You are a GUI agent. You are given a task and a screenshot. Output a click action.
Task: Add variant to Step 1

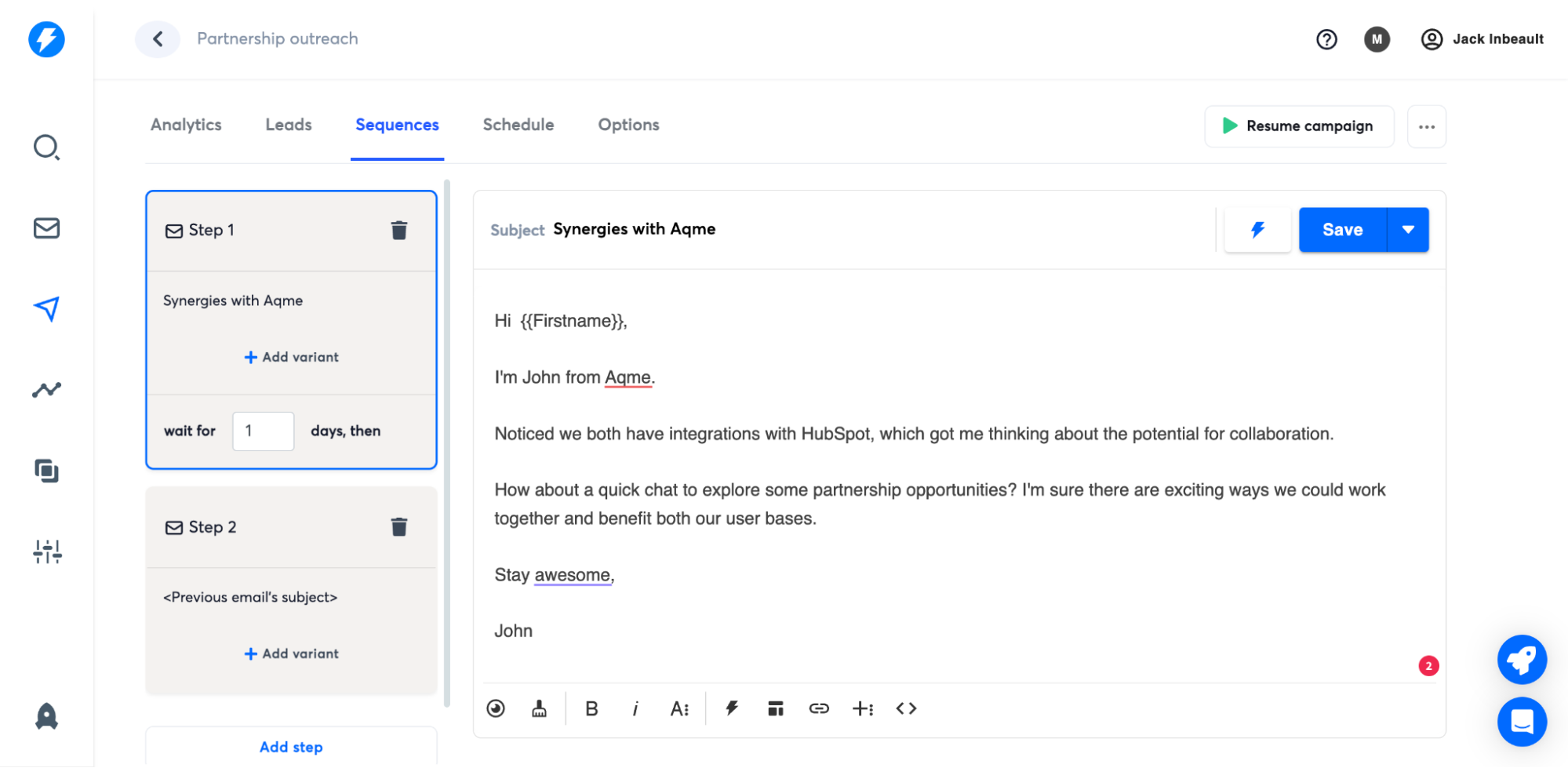coord(291,357)
